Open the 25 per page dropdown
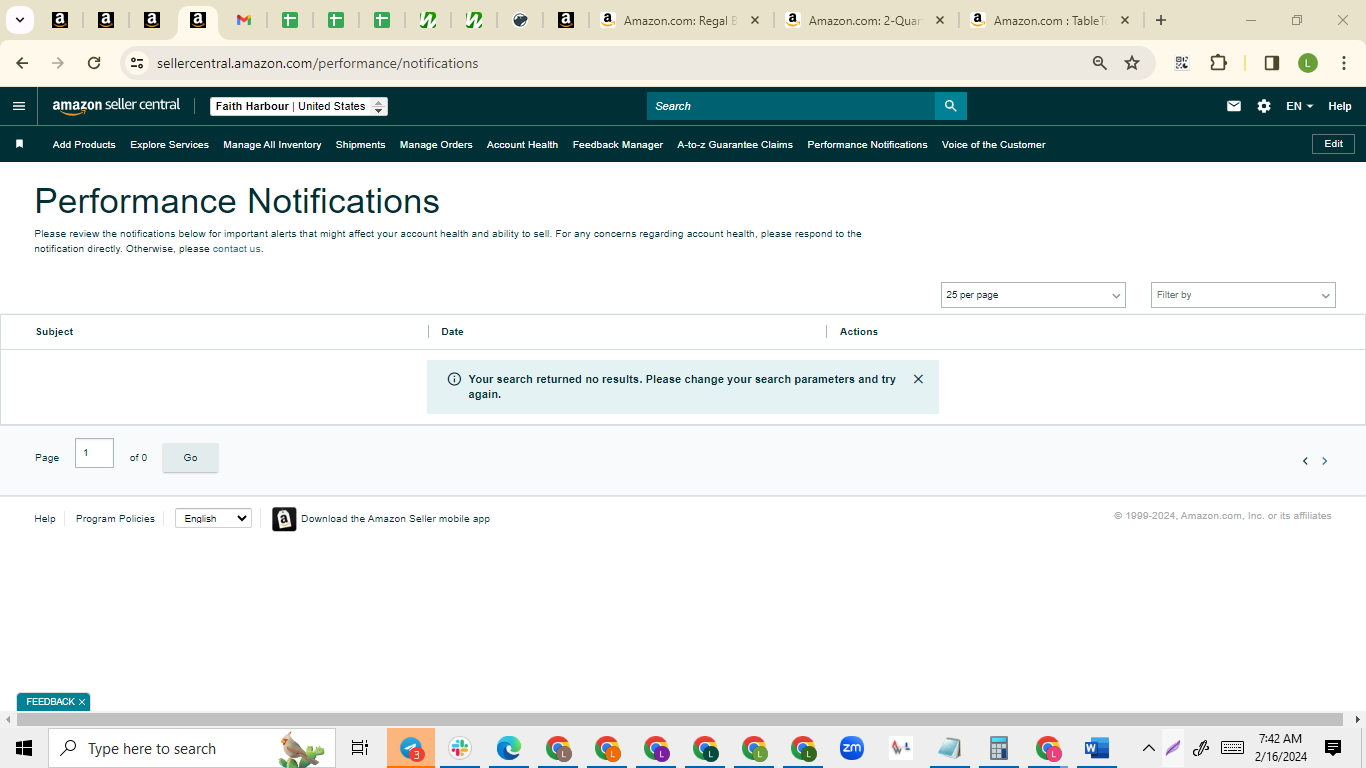The width and height of the screenshot is (1366, 768). [1033, 295]
